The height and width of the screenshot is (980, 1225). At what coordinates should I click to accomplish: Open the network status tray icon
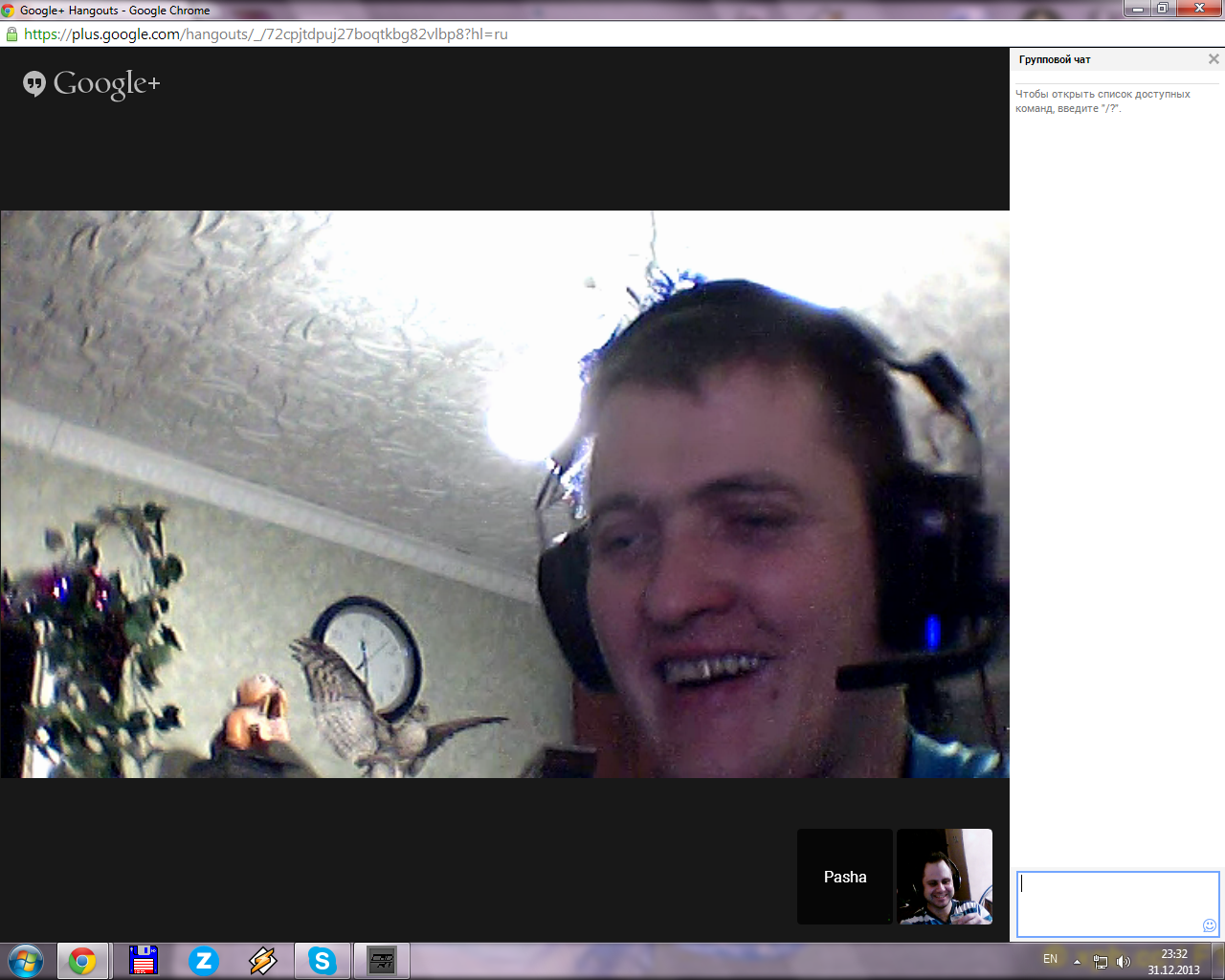coord(1101,962)
